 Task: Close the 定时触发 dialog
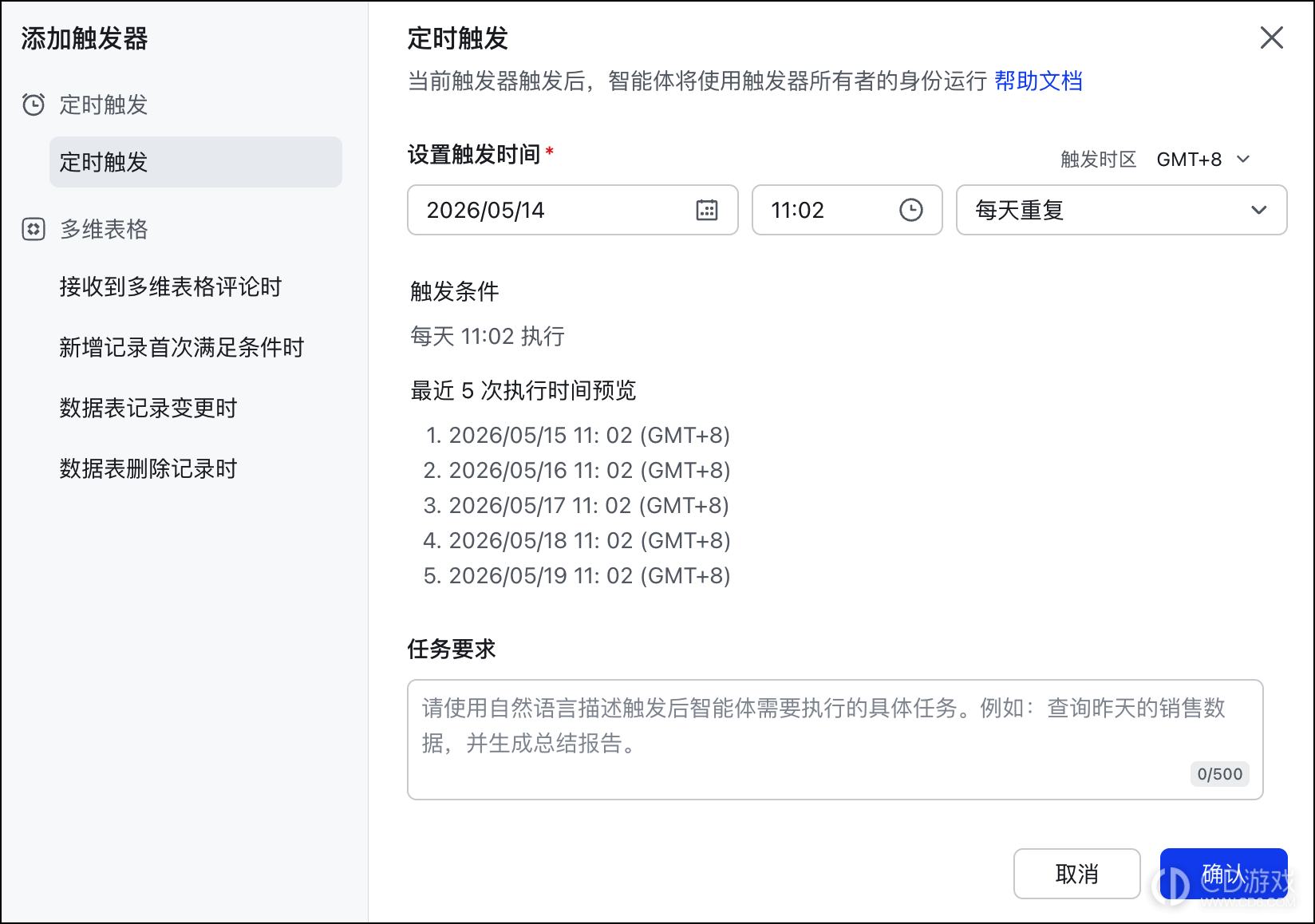point(1272,38)
